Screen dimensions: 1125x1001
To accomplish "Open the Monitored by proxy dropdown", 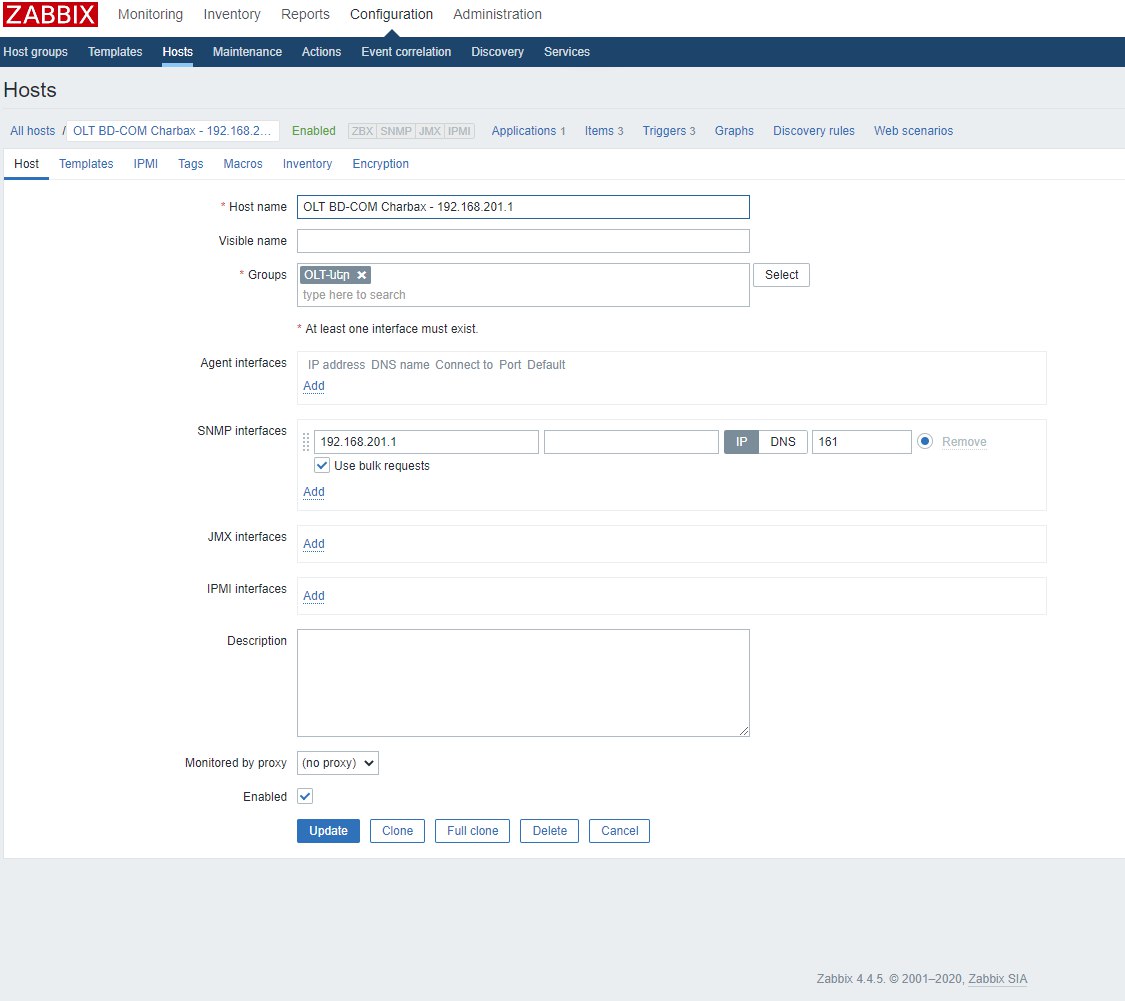I will point(338,763).
